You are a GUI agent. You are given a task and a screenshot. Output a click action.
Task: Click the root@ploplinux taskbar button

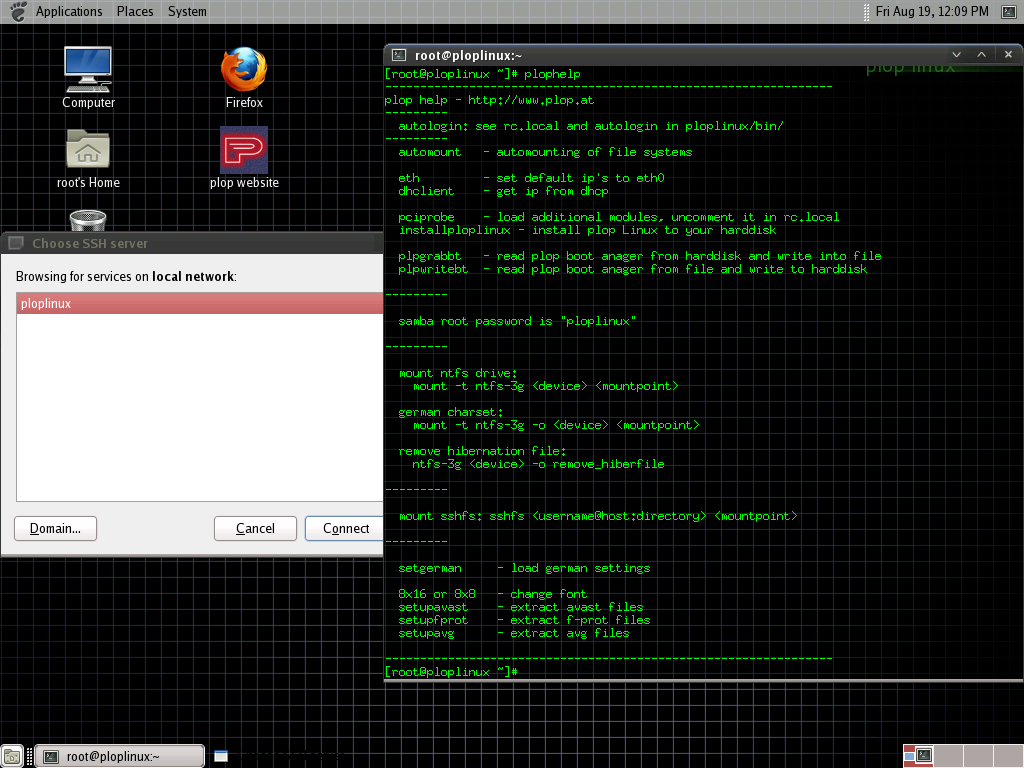coord(119,756)
